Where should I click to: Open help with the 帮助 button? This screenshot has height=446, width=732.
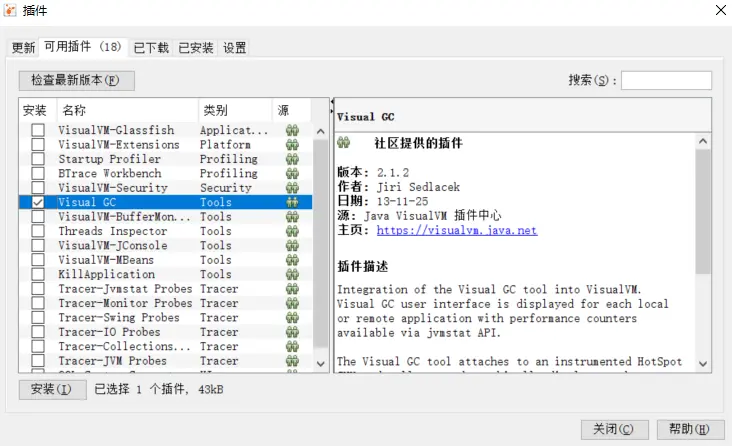(x=690, y=430)
